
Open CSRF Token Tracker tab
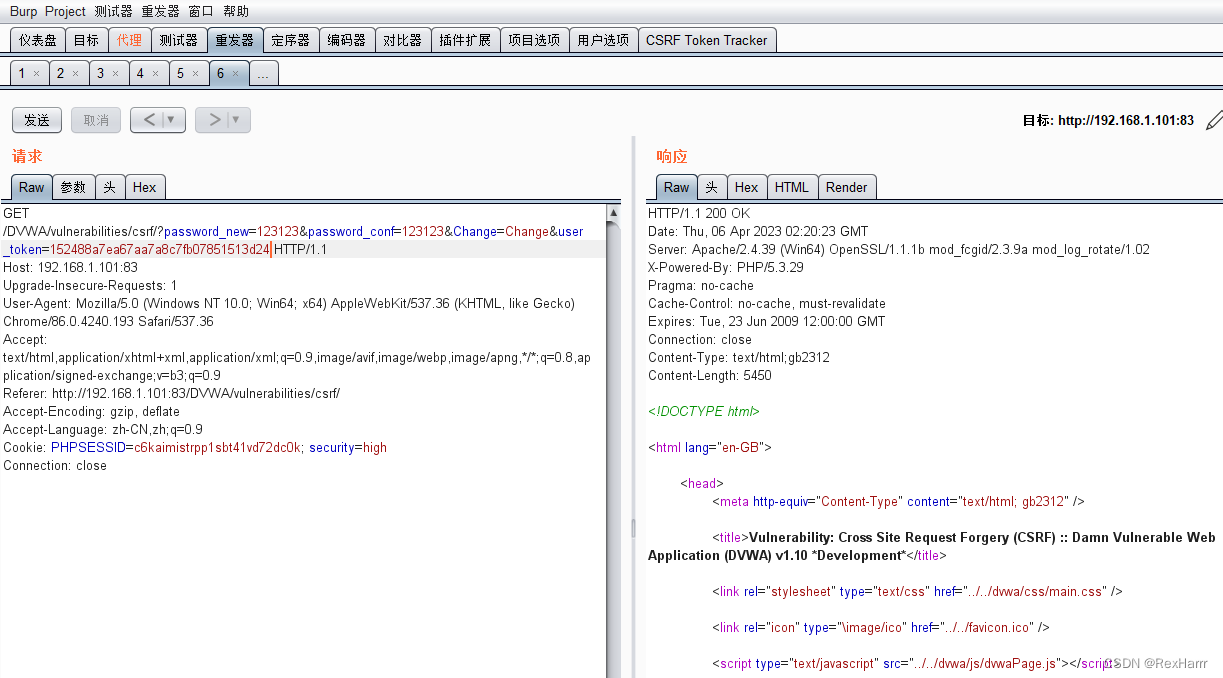707,40
